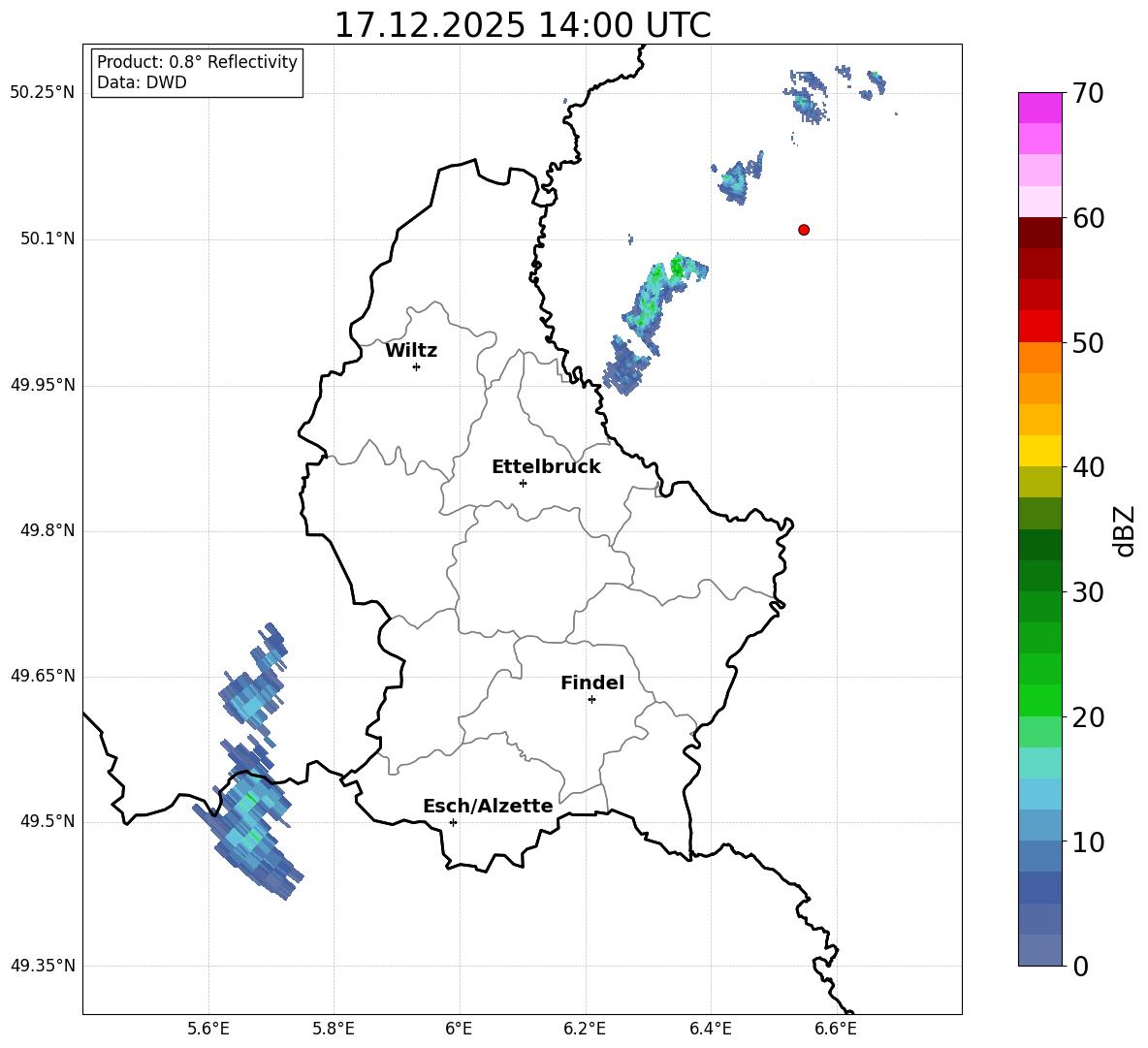
Task: Click the colorbar tick label 50
Action: click(1088, 343)
